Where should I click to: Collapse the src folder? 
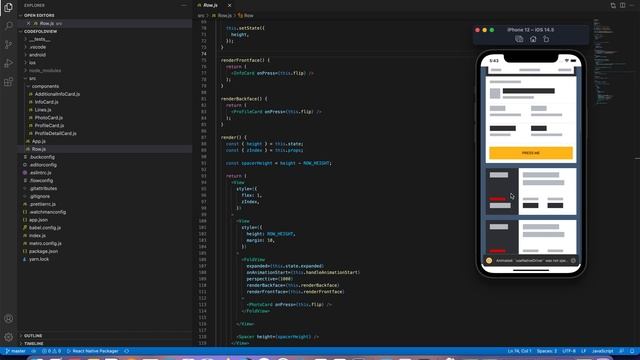coord(32,78)
